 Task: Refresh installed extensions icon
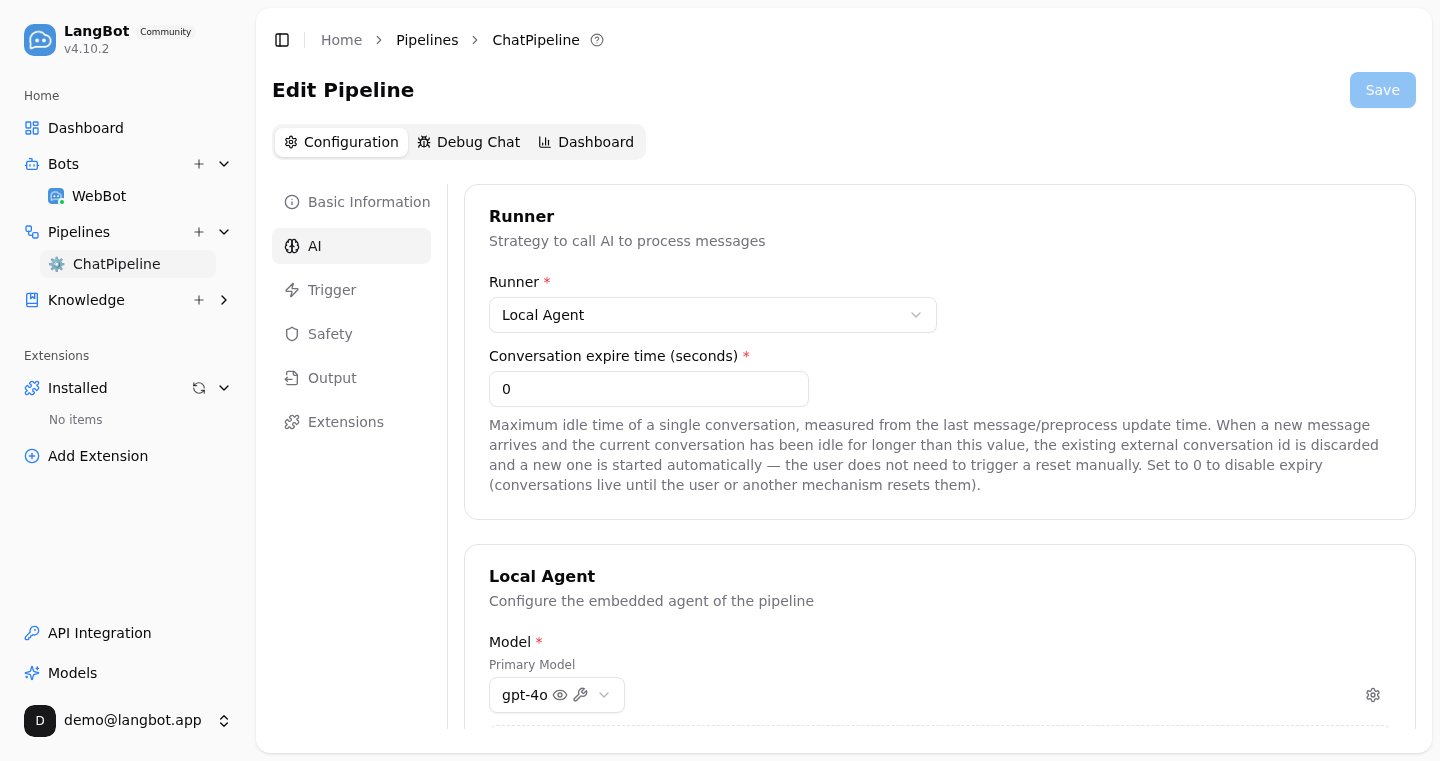pos(199,388)
